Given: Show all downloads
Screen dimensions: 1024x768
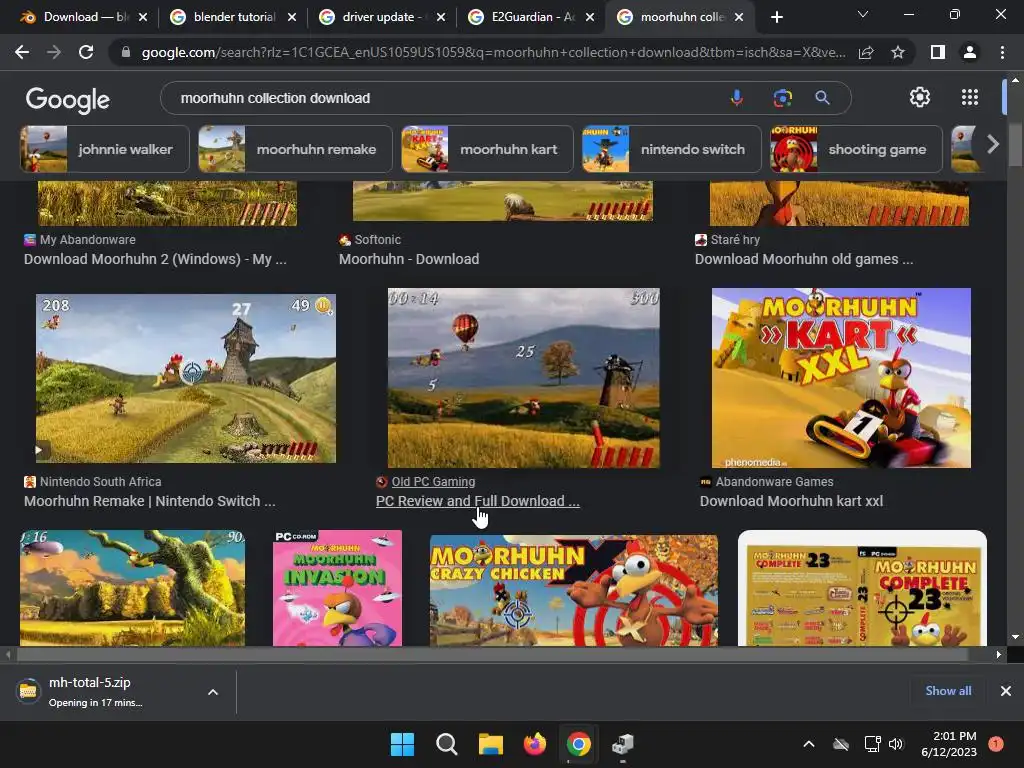Looking at the screenshot, I should point(948,691).
